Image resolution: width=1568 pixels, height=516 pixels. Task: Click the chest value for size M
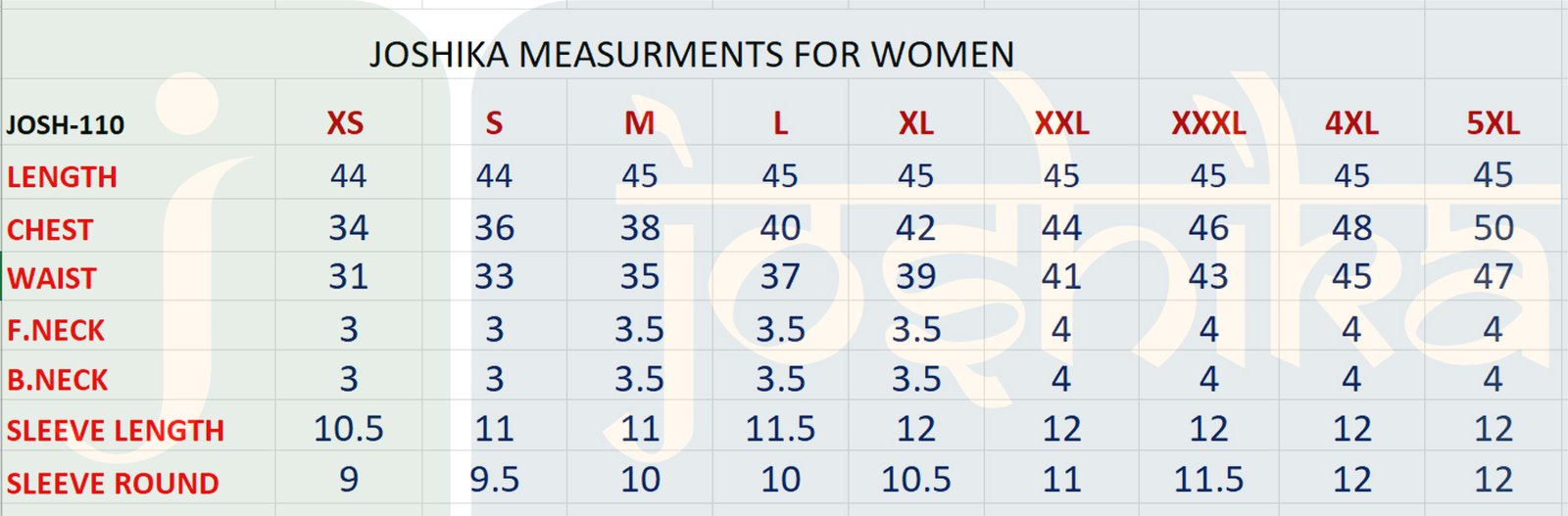point(639,228)
